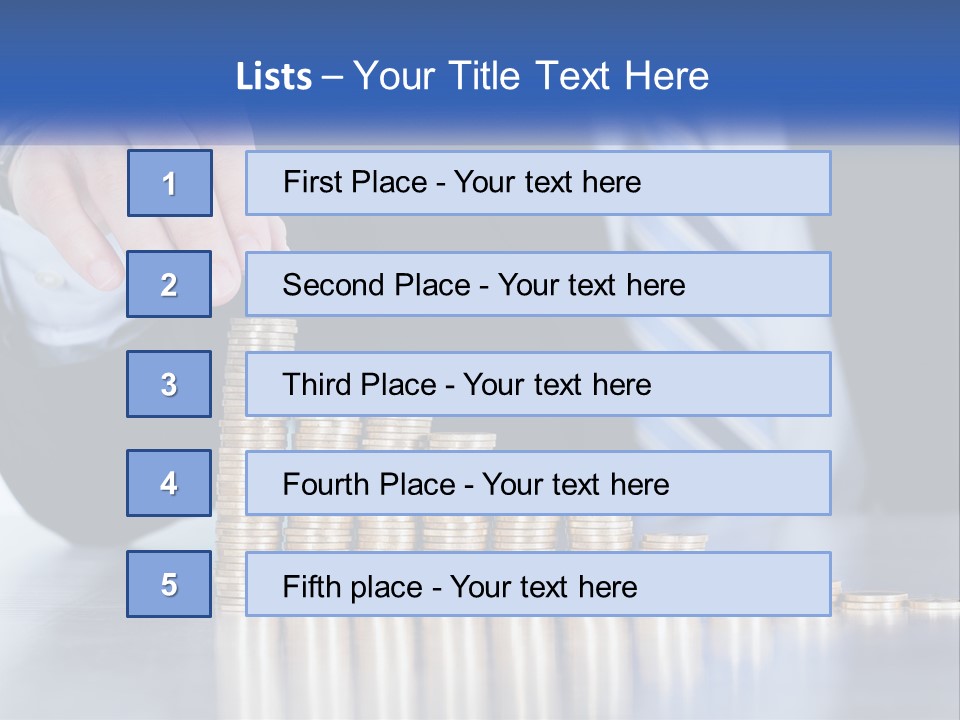Click the bold word 'Lists' in the title
Image resolution: width=960 pixels, height=720 pixels.
coord(273,76)
